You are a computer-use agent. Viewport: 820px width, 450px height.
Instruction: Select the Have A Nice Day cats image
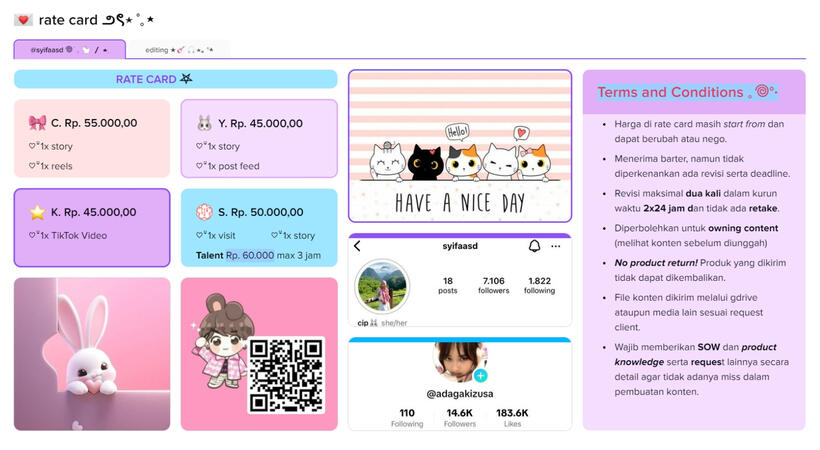(x=460, y=146)
